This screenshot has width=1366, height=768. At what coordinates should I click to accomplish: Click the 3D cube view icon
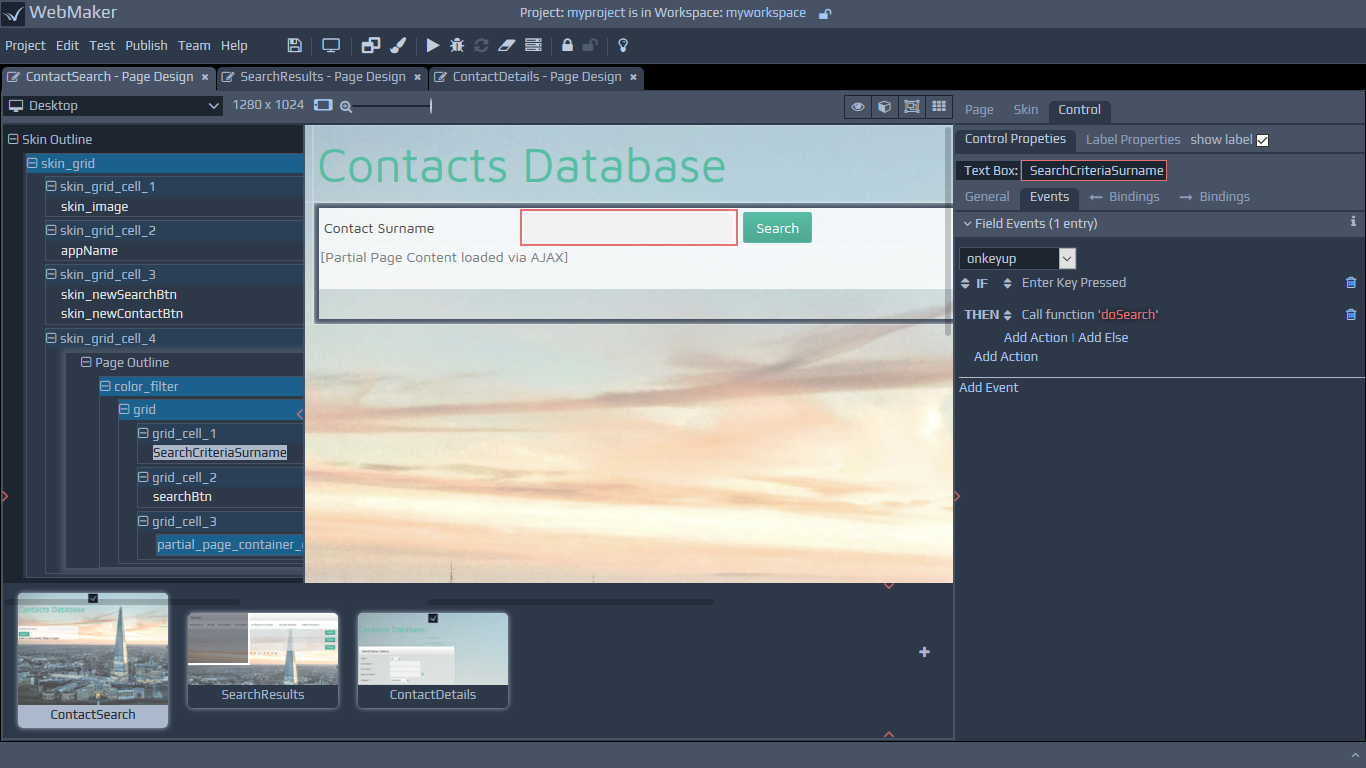click(884, 106)
